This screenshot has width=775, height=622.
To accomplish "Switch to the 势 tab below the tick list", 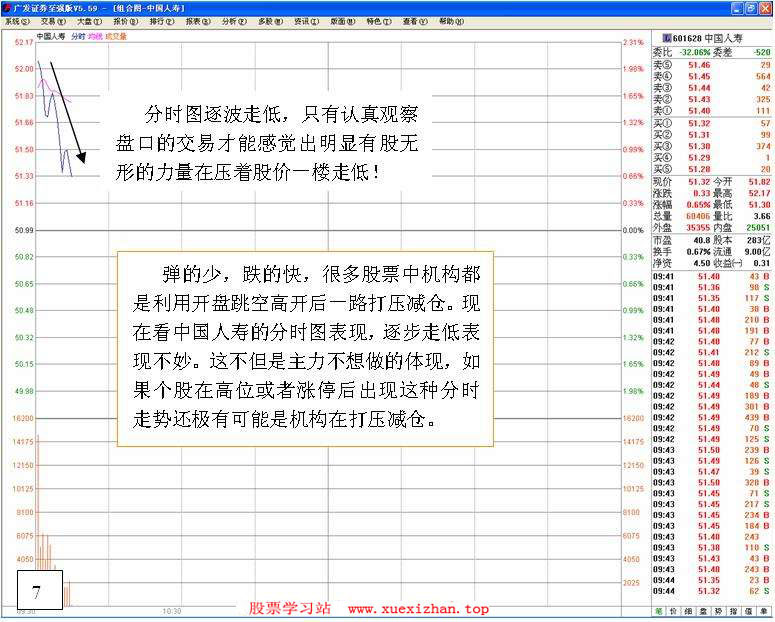I will click(x=719, y=612).
